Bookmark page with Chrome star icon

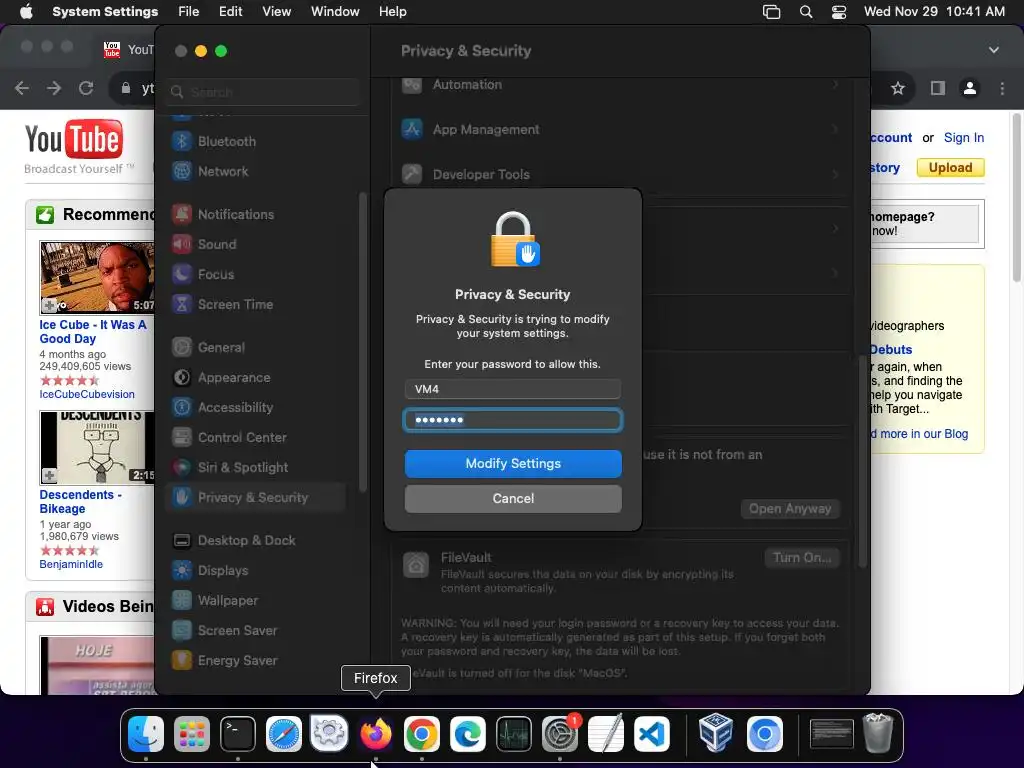click(898, 88)
